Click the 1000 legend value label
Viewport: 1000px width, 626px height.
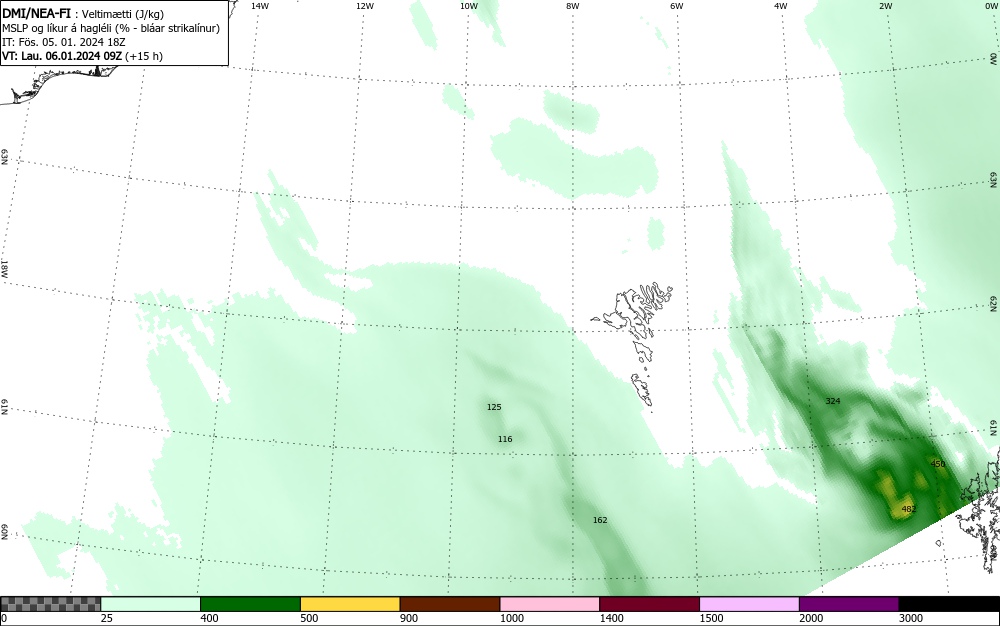coord(511,618)
